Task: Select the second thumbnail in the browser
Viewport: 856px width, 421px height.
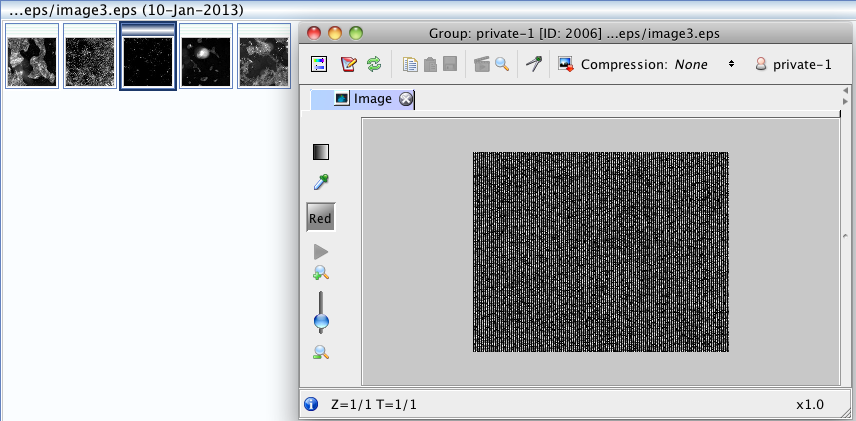Action: click(90, 56)
